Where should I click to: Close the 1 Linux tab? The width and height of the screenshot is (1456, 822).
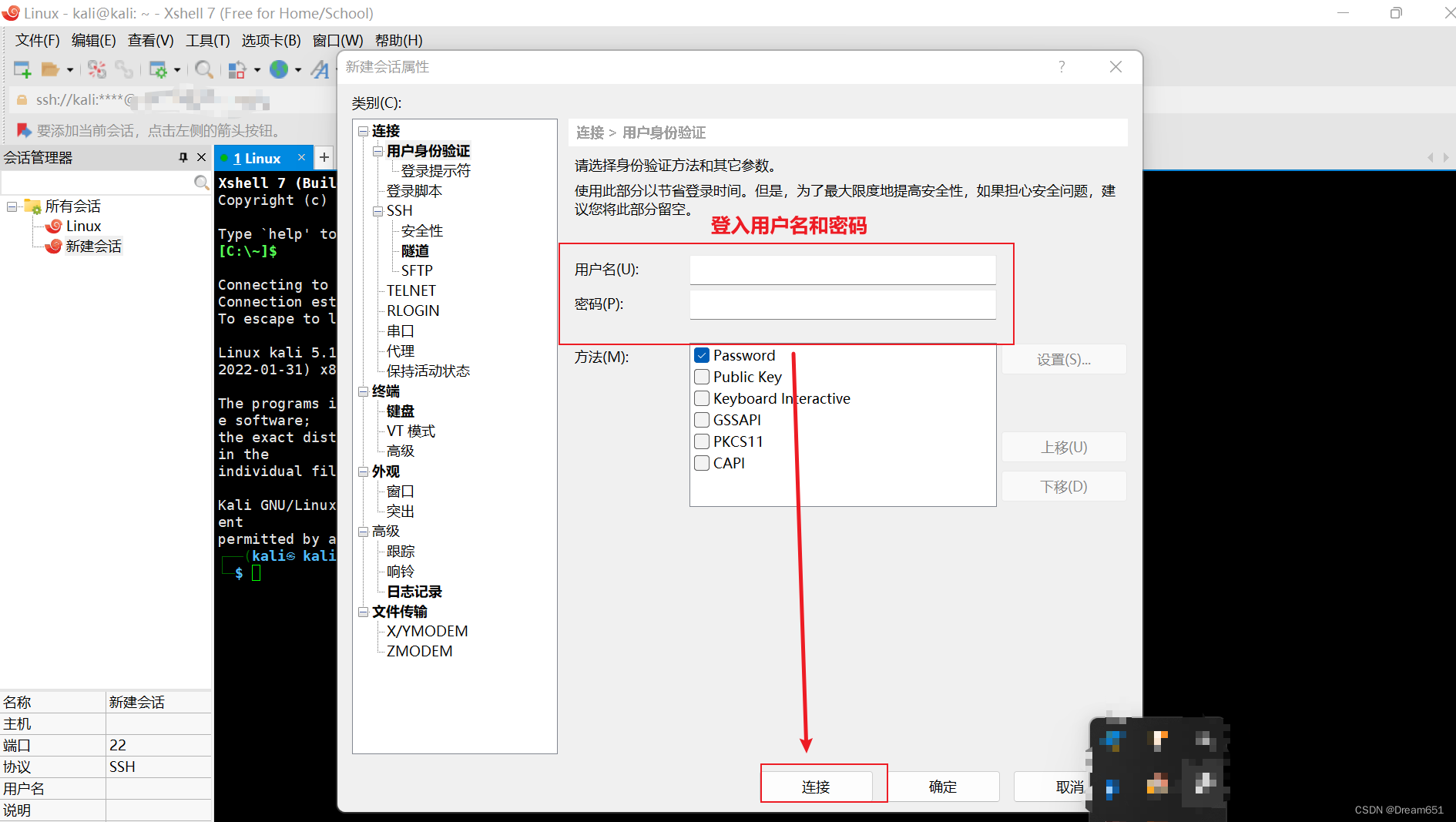click(x=302, y=157)
